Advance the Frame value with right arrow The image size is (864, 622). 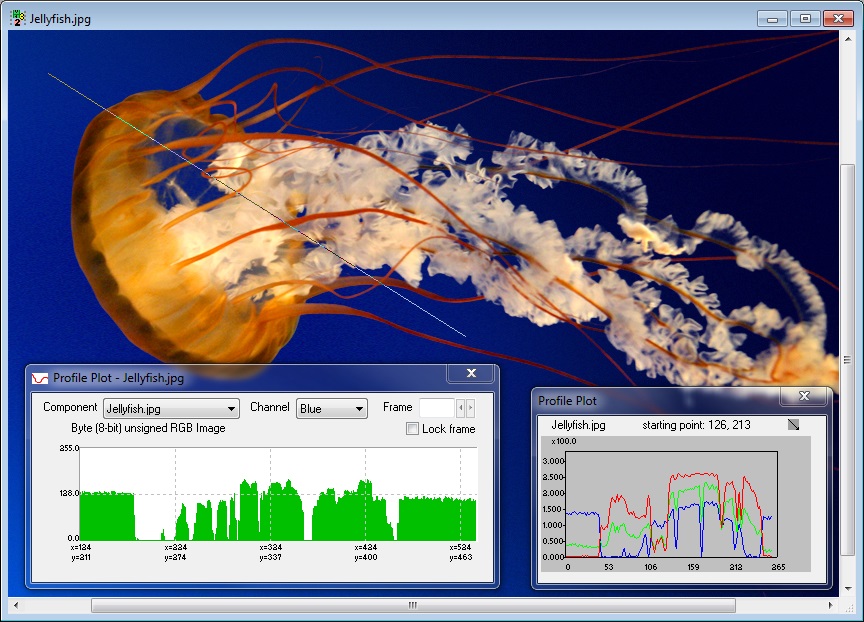click(x=471, y=408)
